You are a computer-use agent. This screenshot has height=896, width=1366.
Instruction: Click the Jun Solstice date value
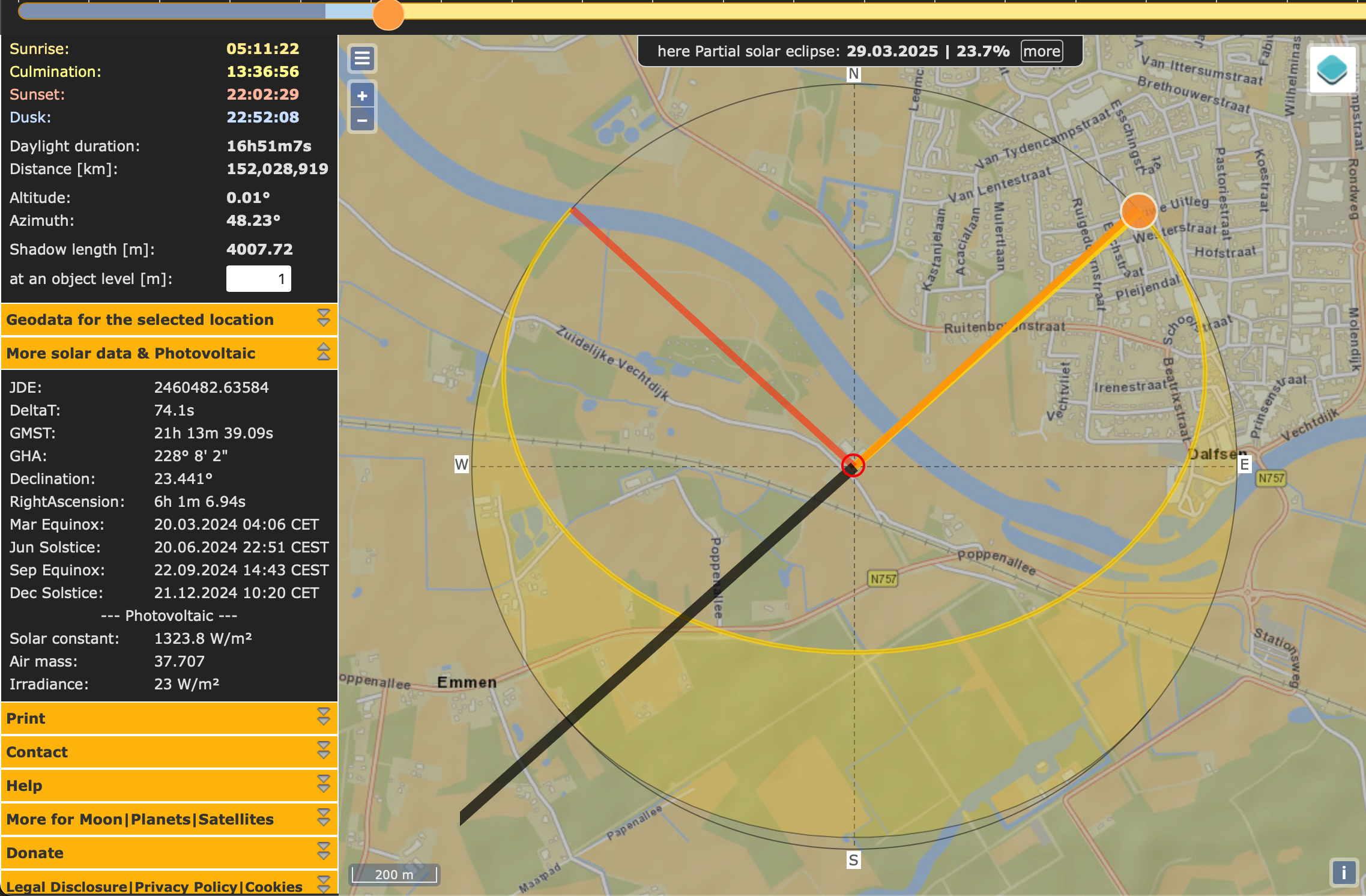(241, 547)
